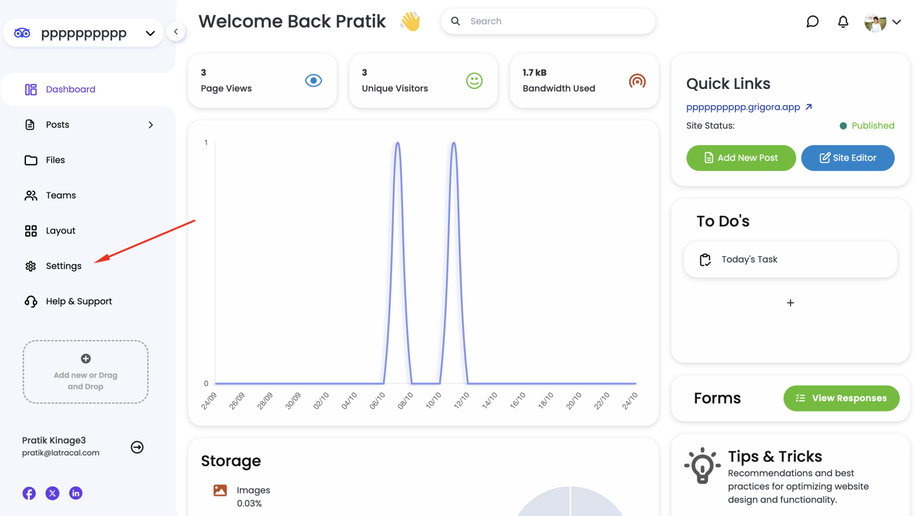Click the Unique Visitors smiley icon
Image resolution: width=920 pixels, height=516 pixels.
coord(474,80)
